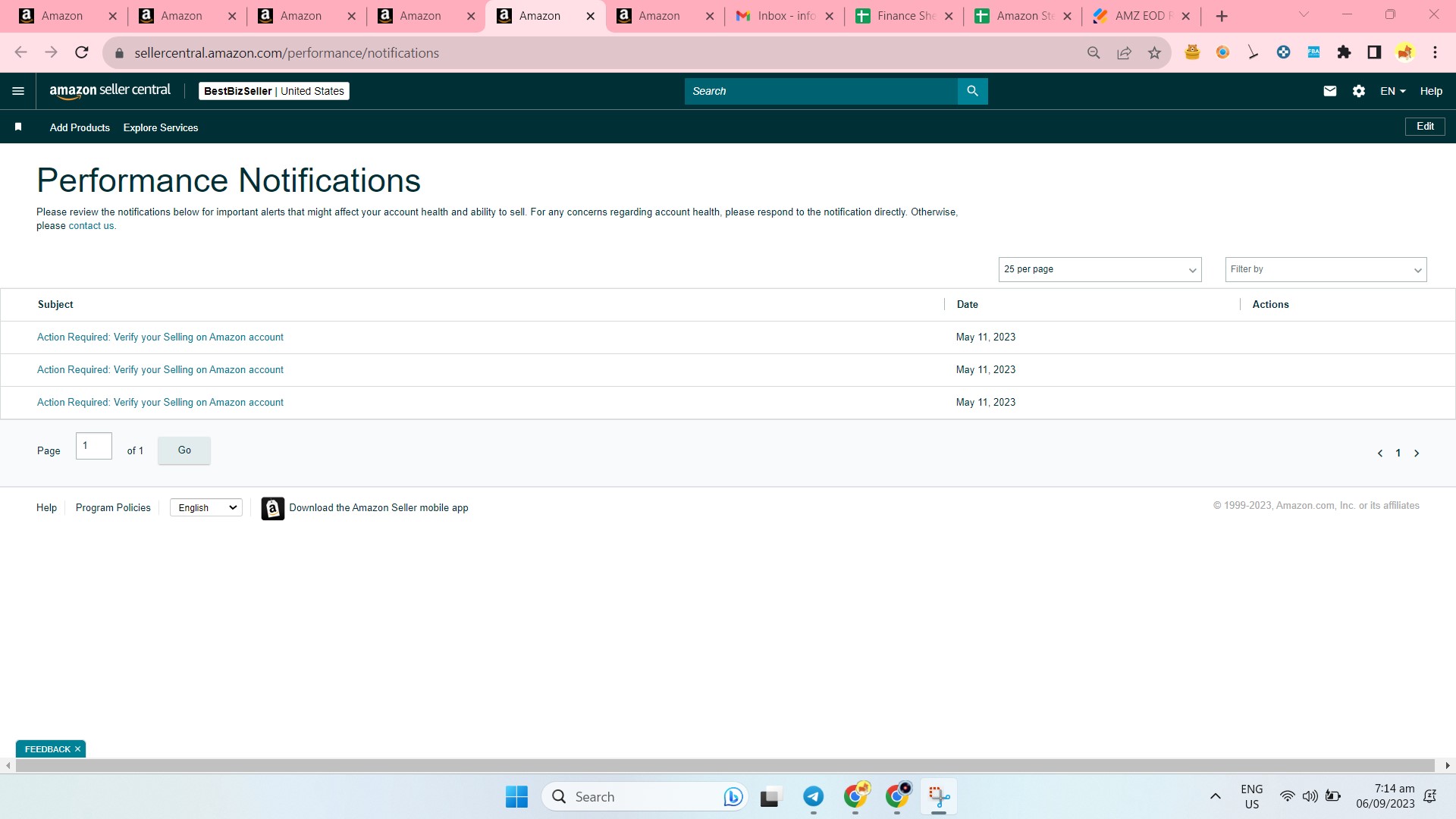Click the browser forward arrow
The width and height of the screenshot is (1456, 819).
coord(51,52)
